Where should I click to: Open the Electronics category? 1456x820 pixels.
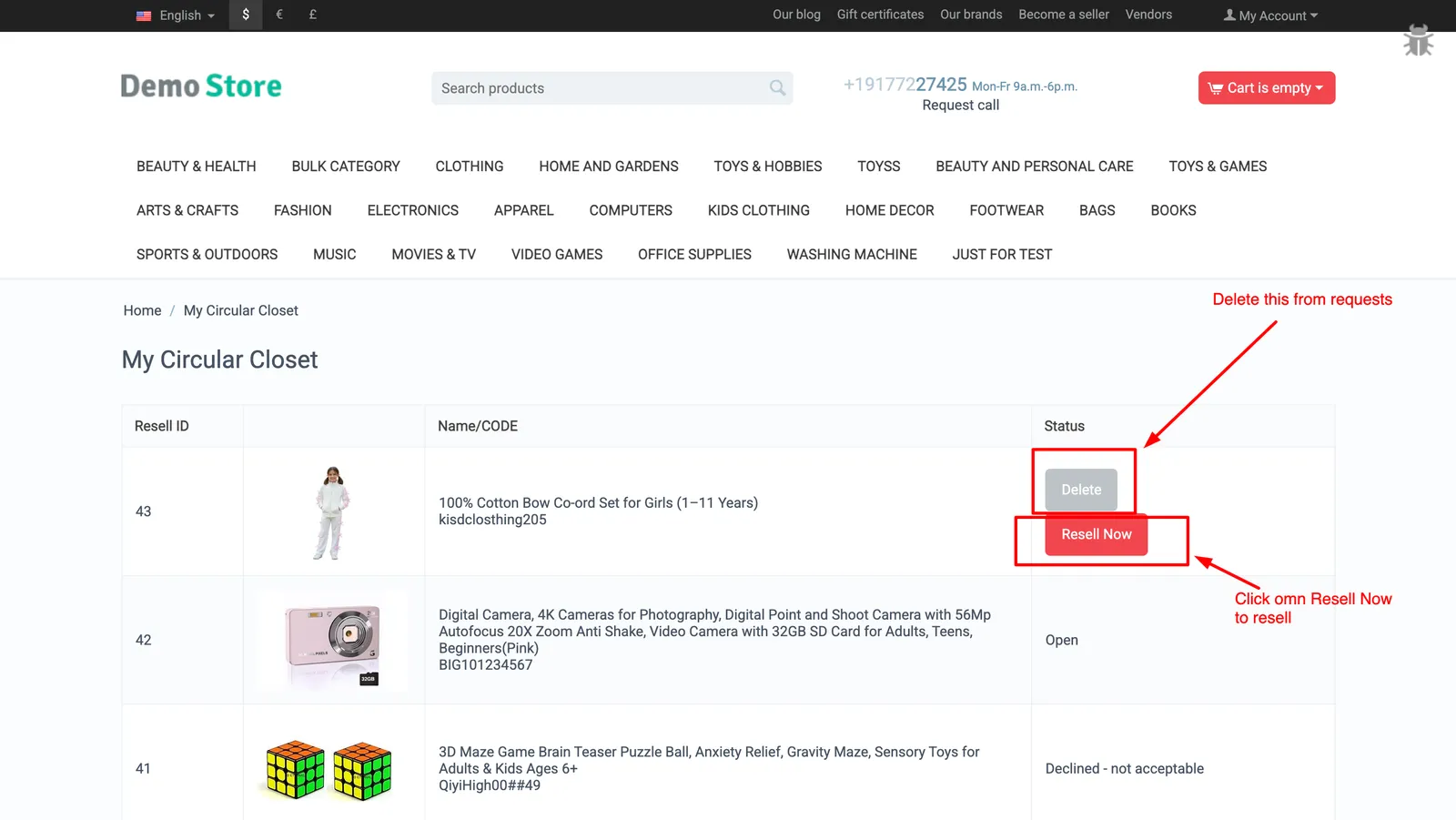(x=413, y=210)
